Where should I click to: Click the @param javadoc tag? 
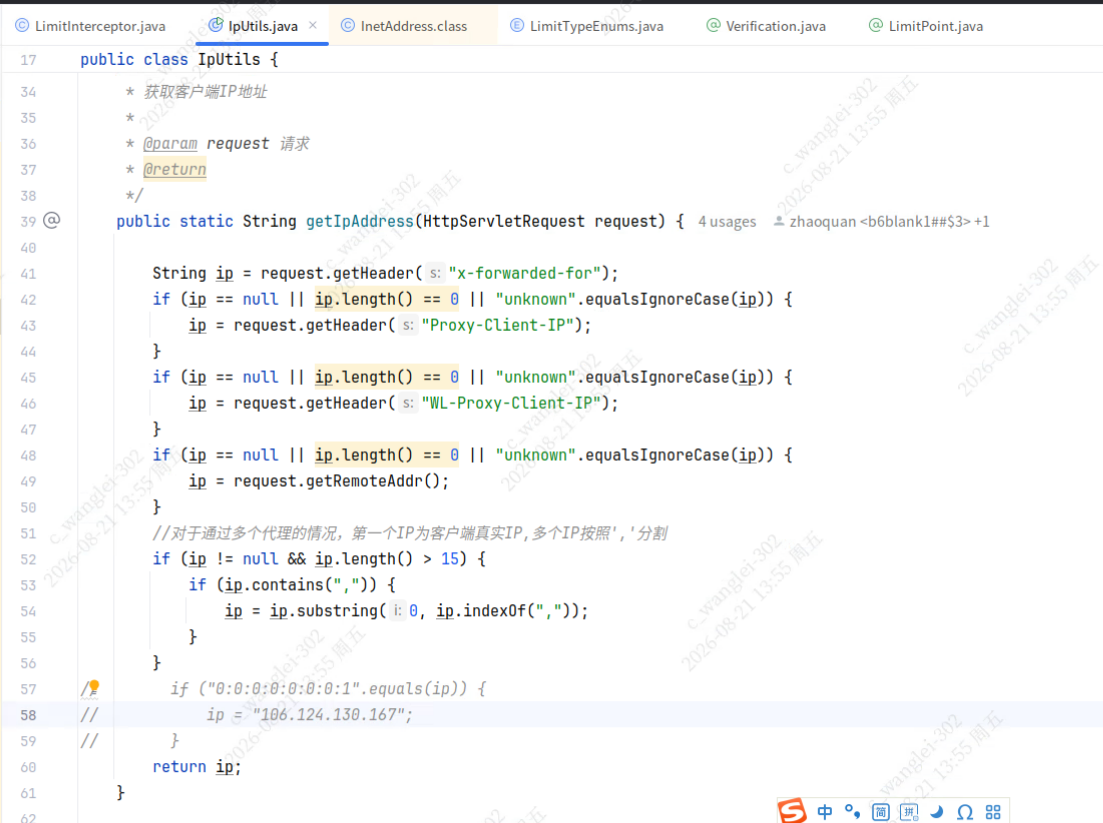point(170,143)
